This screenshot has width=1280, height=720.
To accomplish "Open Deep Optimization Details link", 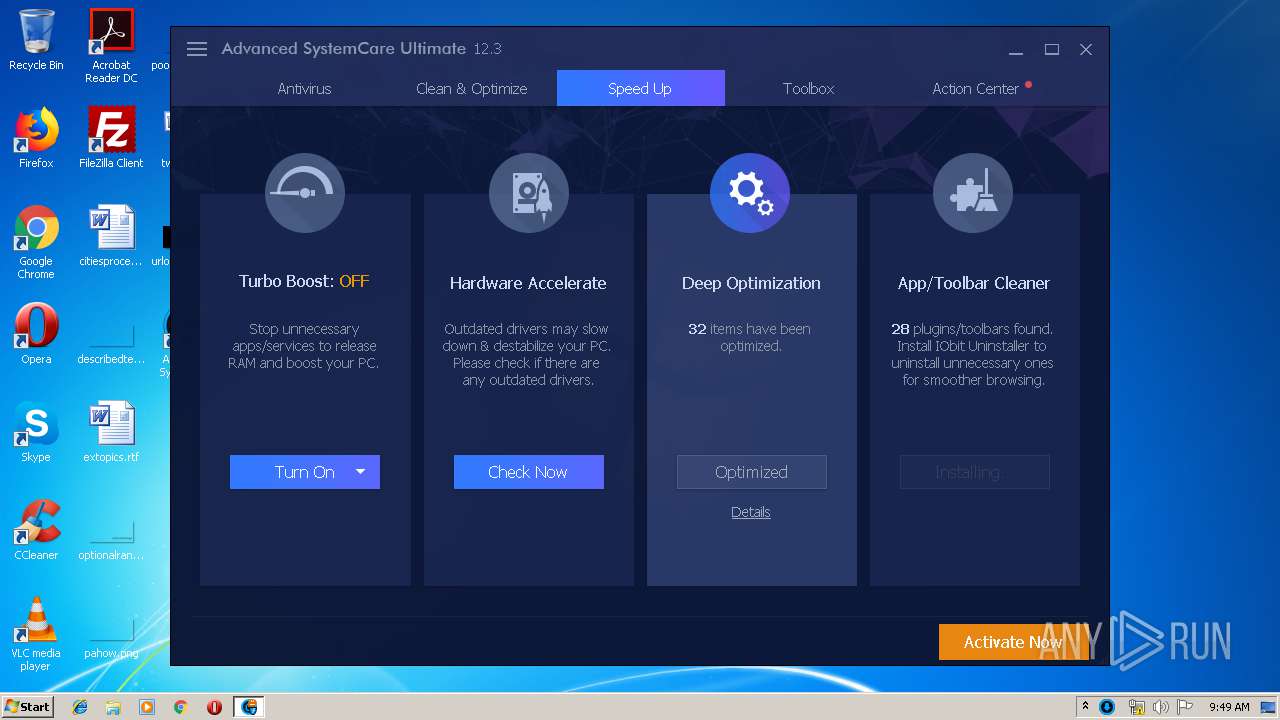I will click(751, 512).
